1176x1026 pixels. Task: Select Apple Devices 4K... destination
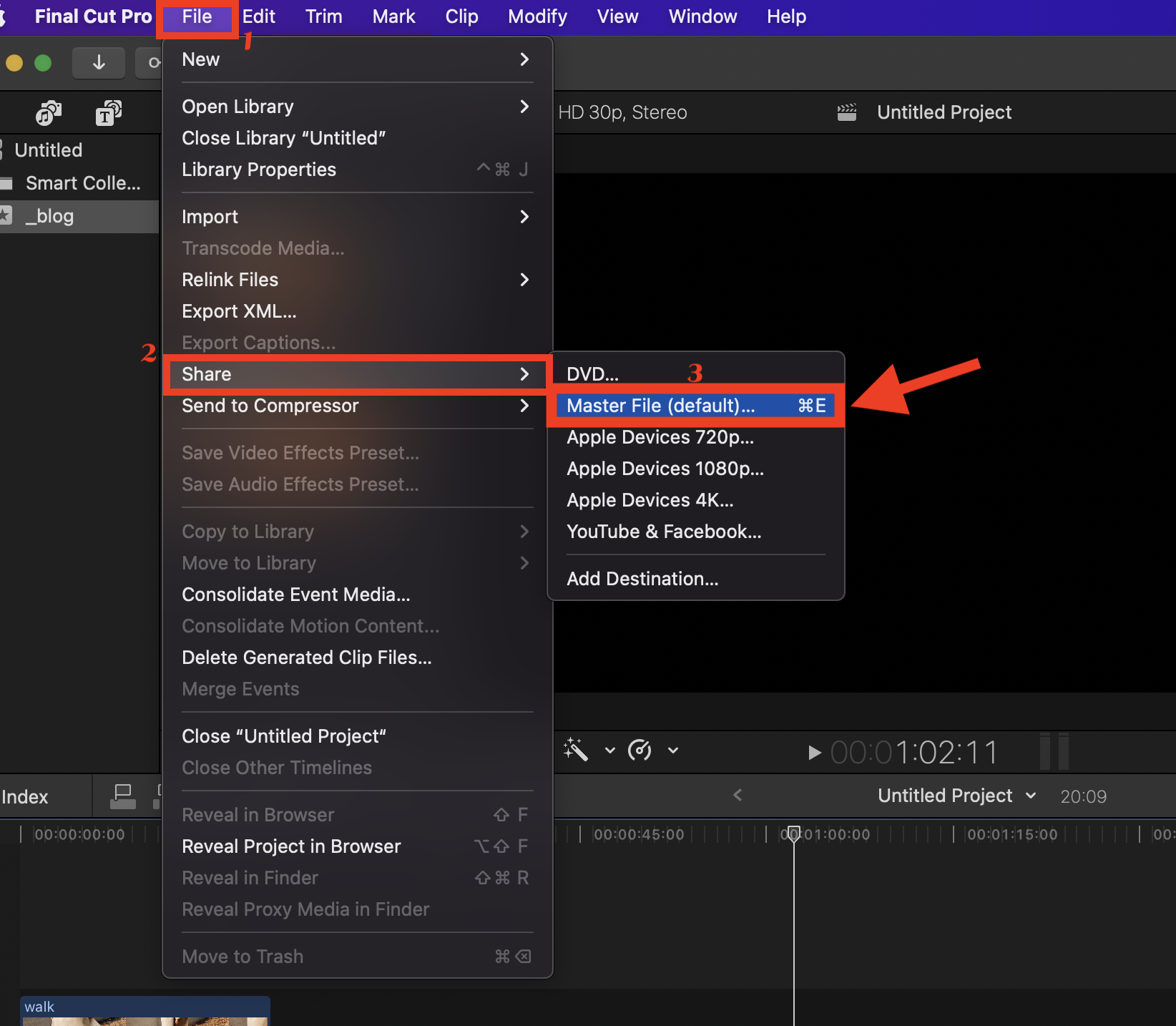click(x=695, y=500)
